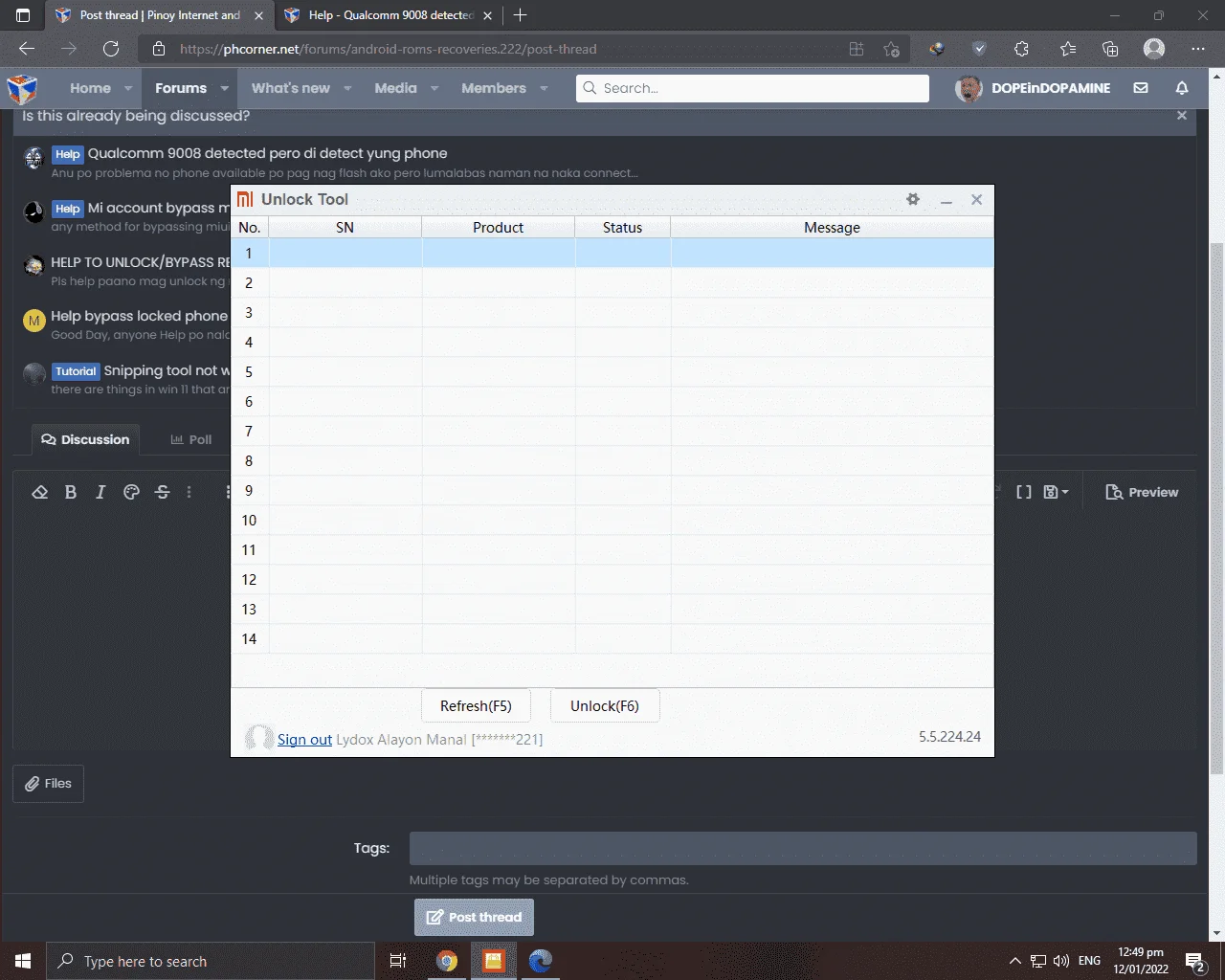Click the SN column header
The width and height of the screenshot is (1225, 980).
tap(345, 227)
